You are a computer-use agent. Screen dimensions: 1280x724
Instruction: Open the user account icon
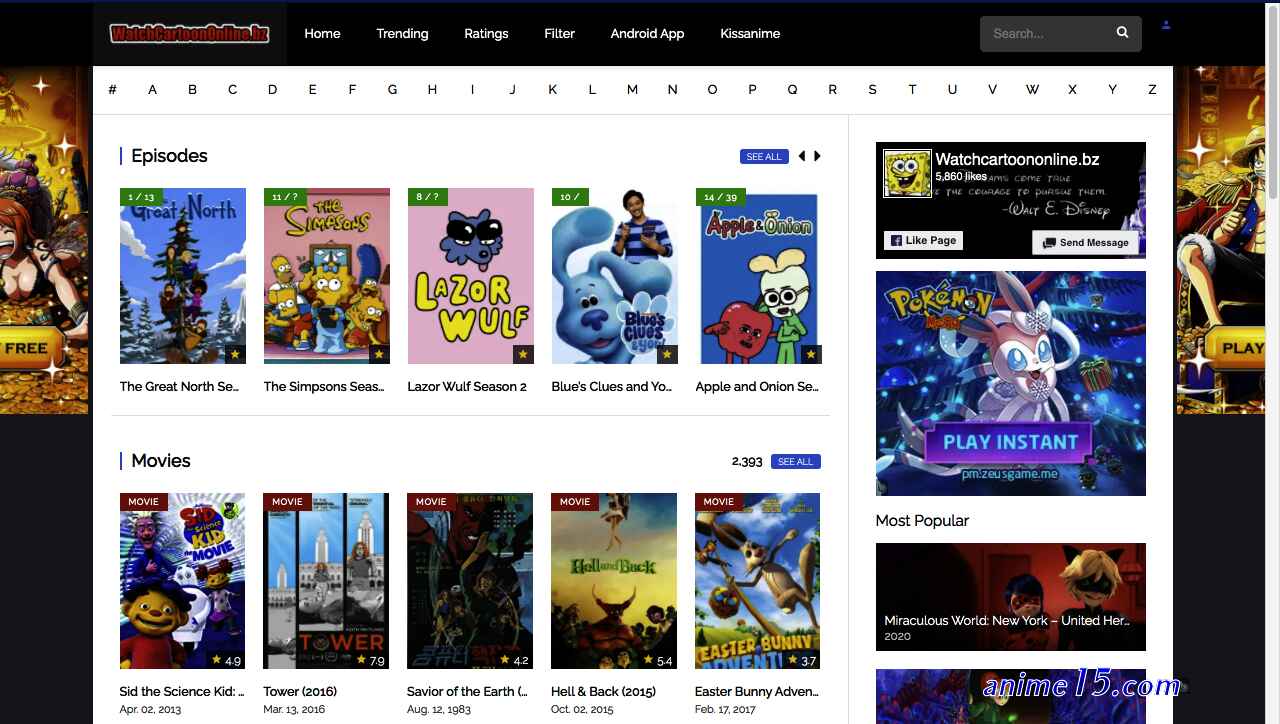1166,26
